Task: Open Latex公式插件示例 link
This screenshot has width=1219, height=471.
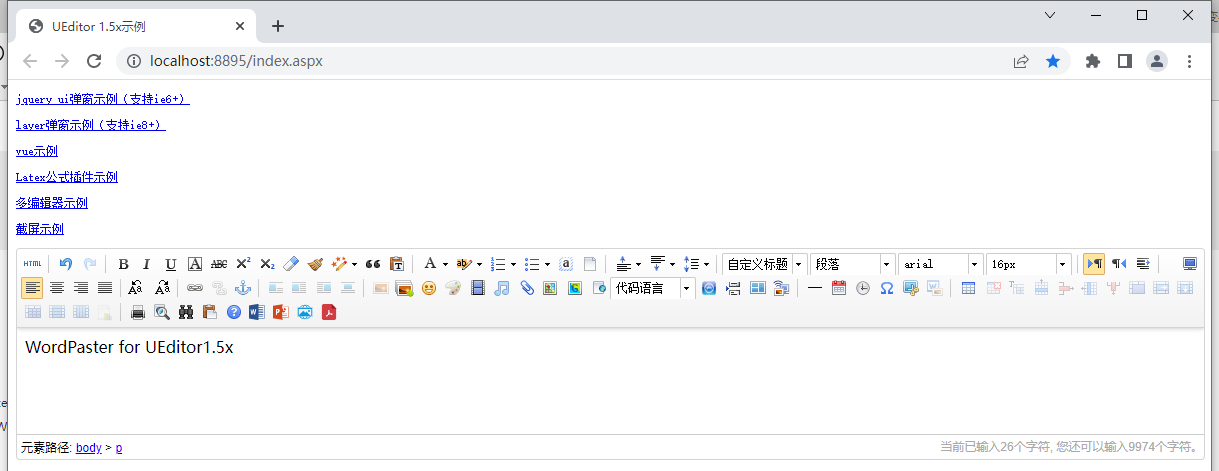Action: (67, 177)
